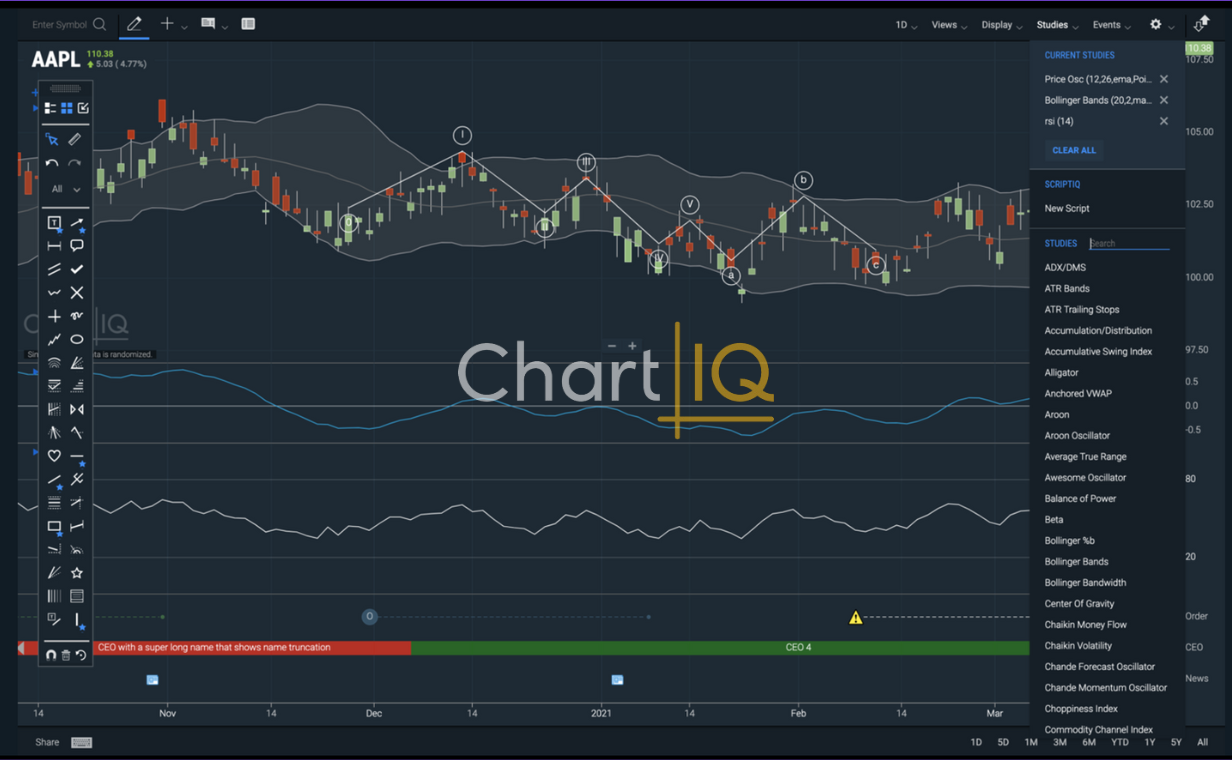Image resolution: width=1232 pixels, height=760 pixels.
Task: Click zoom out minus on chart
Action: pos(612,346)
